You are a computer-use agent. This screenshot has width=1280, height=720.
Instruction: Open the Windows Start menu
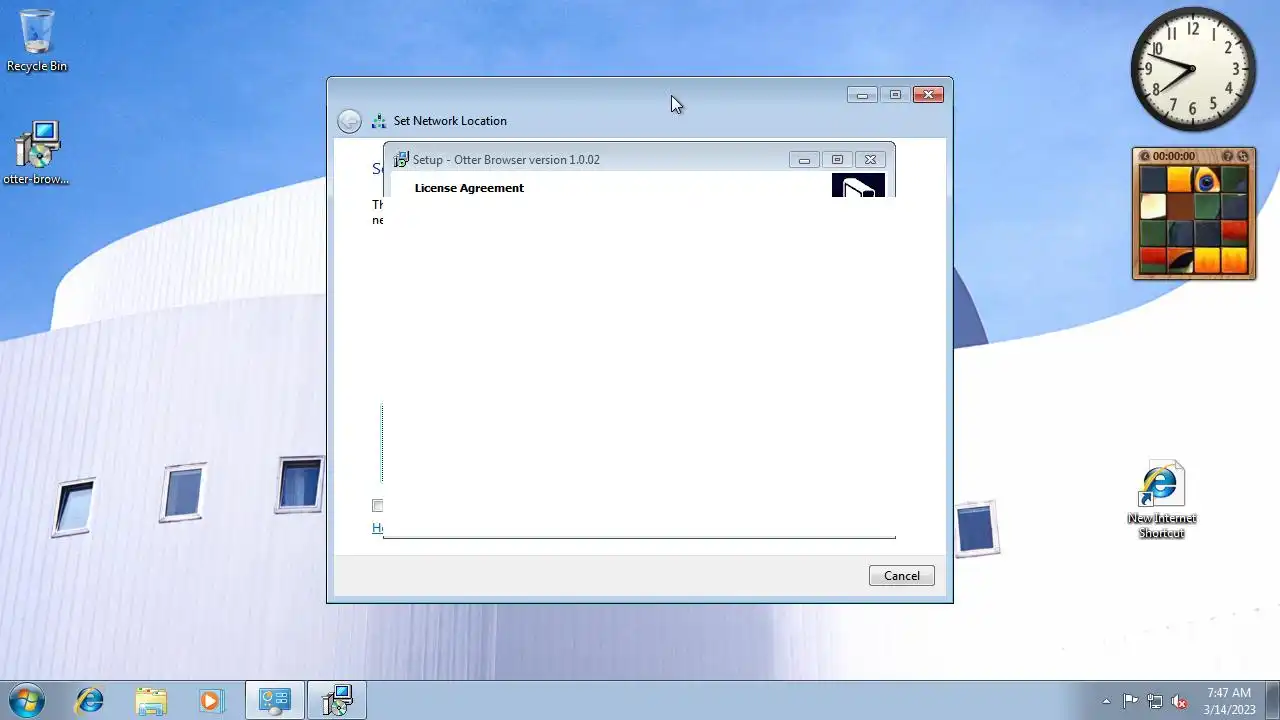pyautogui.click(x=27, y=700)
